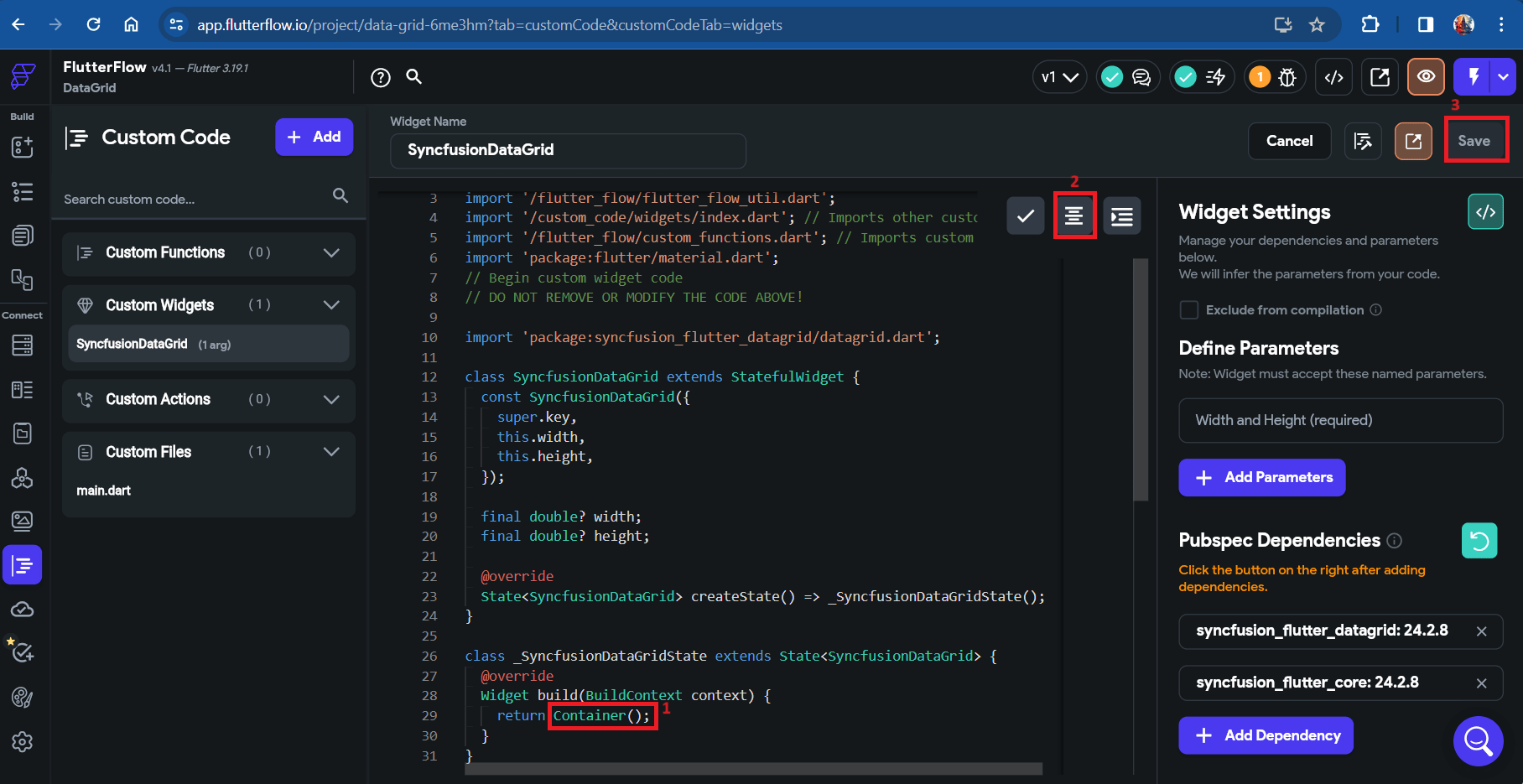
Task: Click the compile code icon beside Cancel
Action: click(x=1363, y=141)
